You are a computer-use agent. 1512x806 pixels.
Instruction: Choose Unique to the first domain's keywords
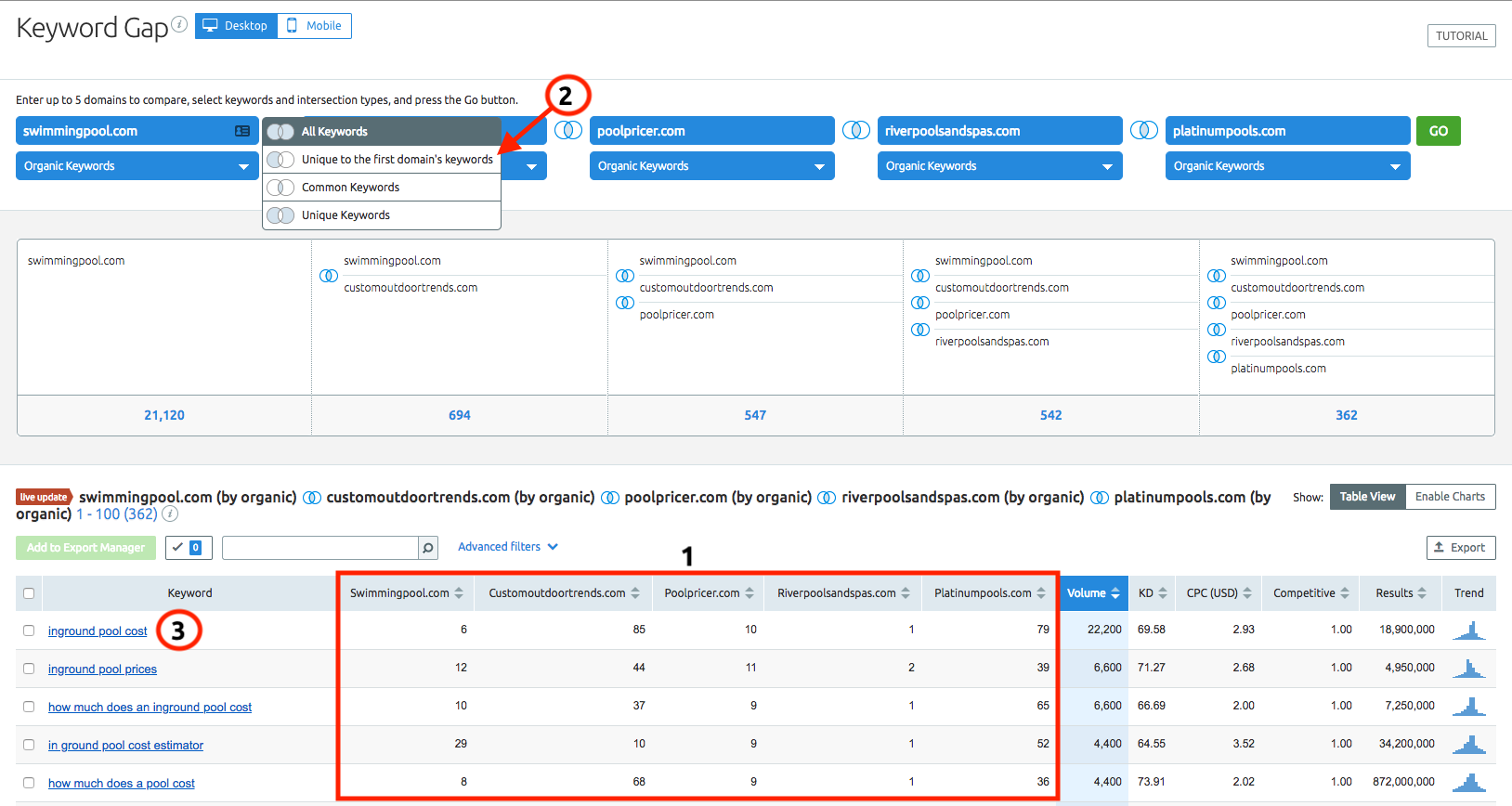[382, 160]
